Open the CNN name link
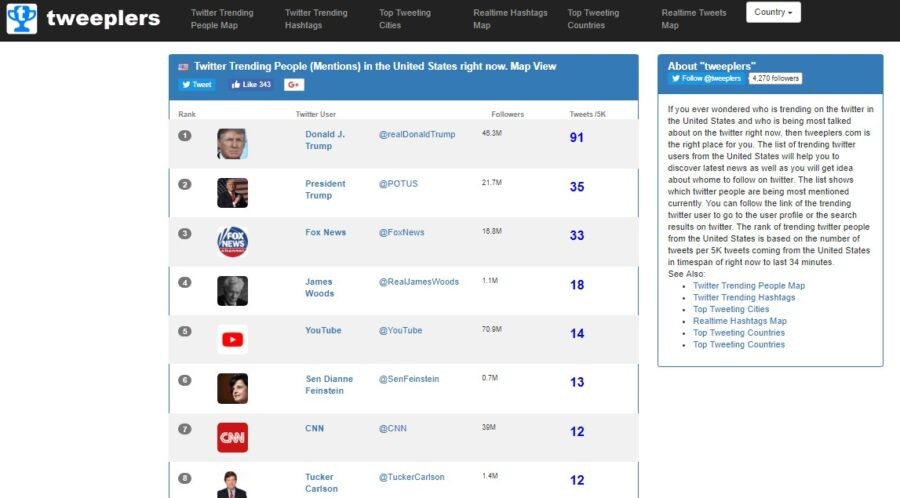 [x=315, y=429]
